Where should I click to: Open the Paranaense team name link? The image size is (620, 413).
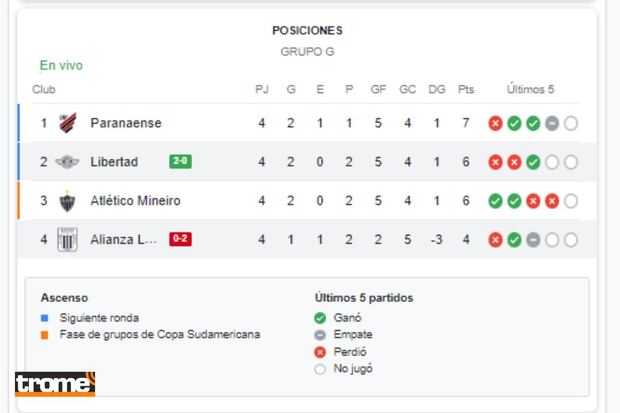click(126, 123)
